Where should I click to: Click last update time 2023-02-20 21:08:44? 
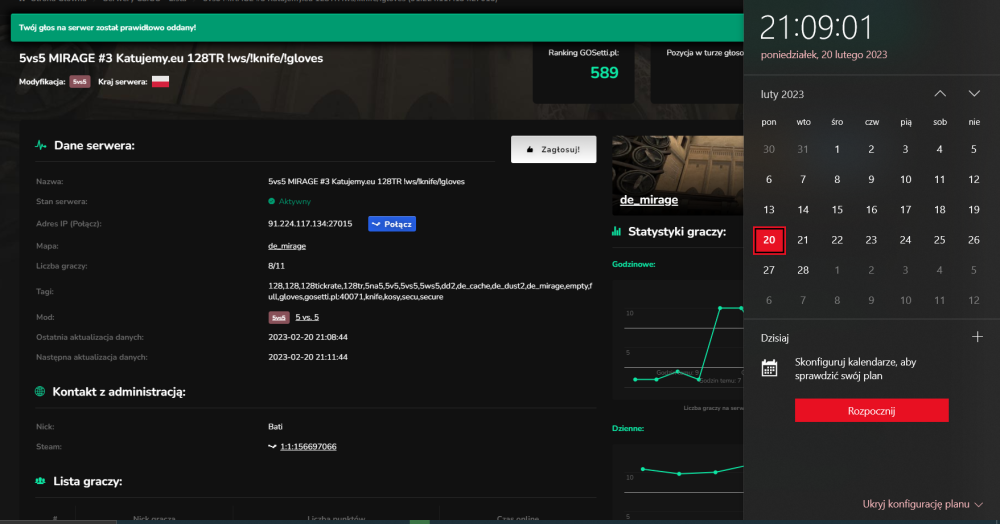[308, 337]
